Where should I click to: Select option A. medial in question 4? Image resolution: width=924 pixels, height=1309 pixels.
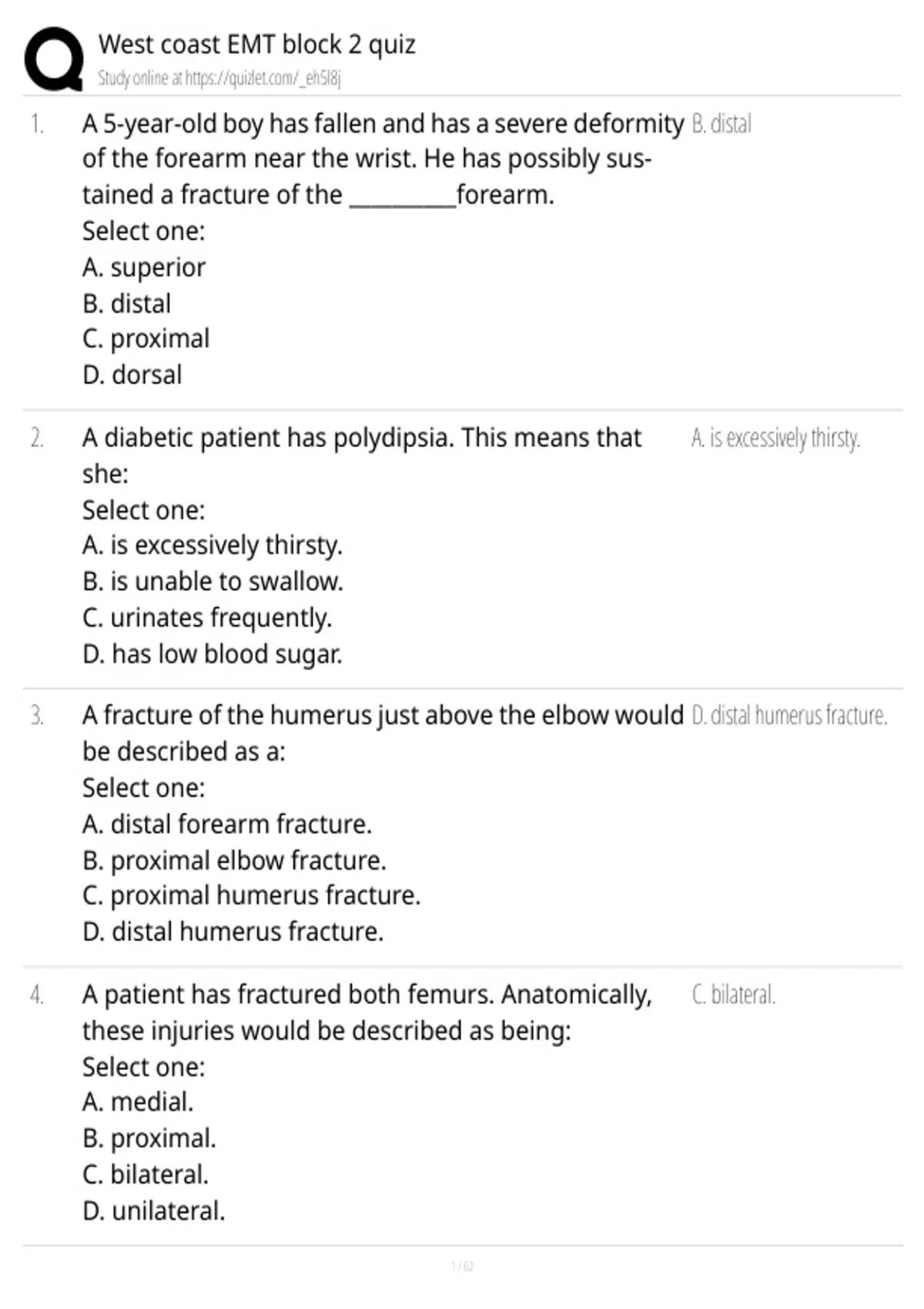(x=138, y=1102)
